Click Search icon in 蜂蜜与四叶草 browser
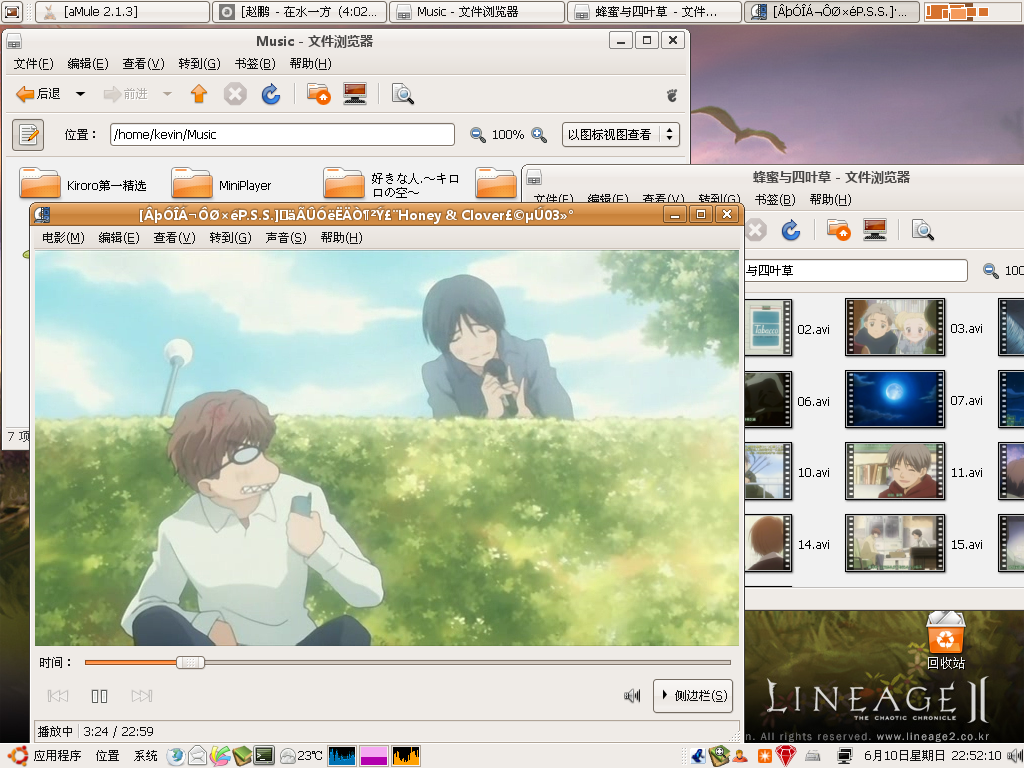 pos(922,230)
